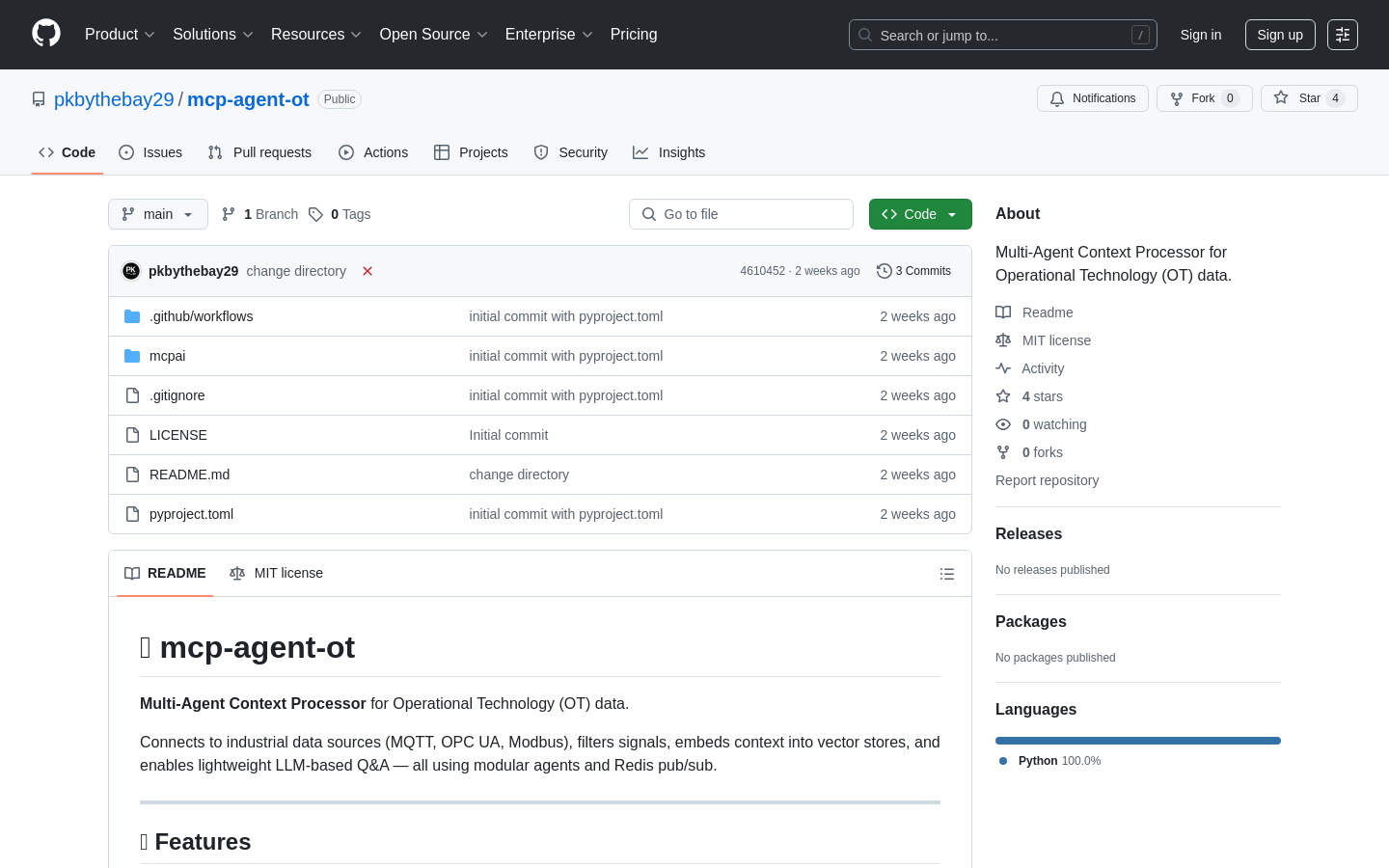Screen dimensions: 1389x868
Task: Select the Code repository tab
Action: pos(68,152)
